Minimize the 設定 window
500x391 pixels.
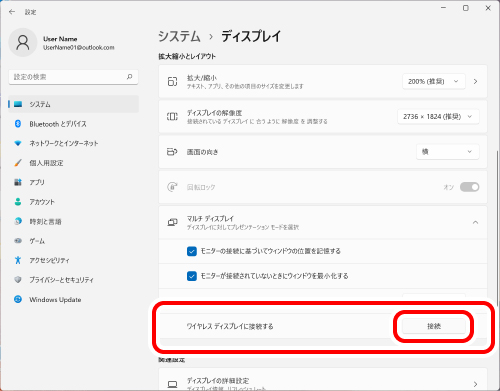[443, 8]
